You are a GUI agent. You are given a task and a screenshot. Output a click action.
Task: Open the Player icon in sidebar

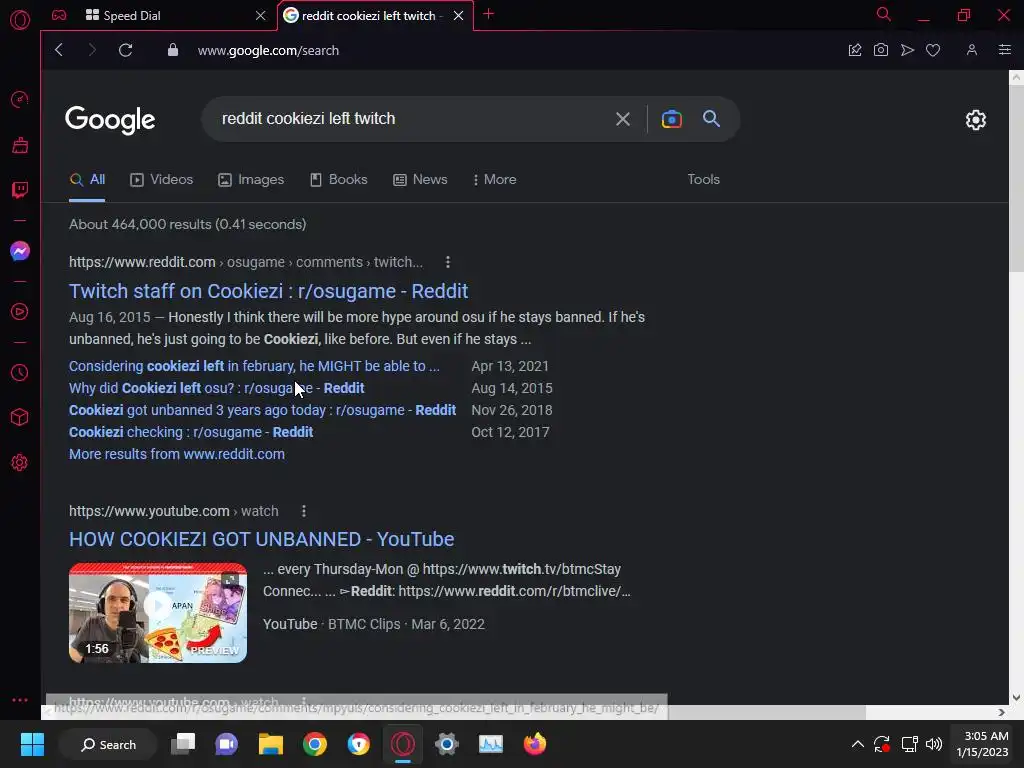[20, 312]
